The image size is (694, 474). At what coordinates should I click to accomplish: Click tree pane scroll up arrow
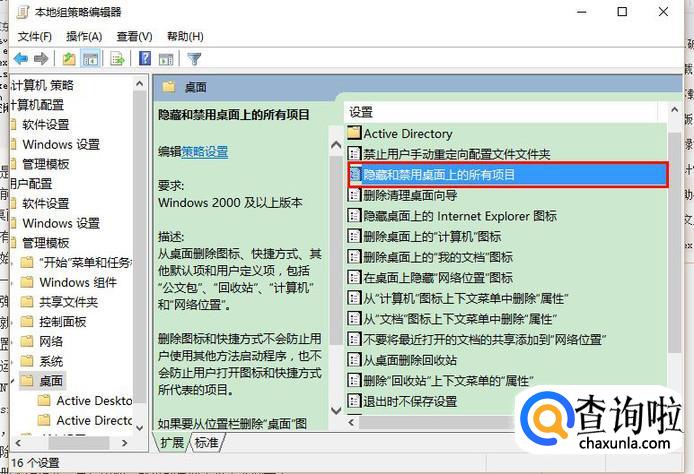coord(139,84)
